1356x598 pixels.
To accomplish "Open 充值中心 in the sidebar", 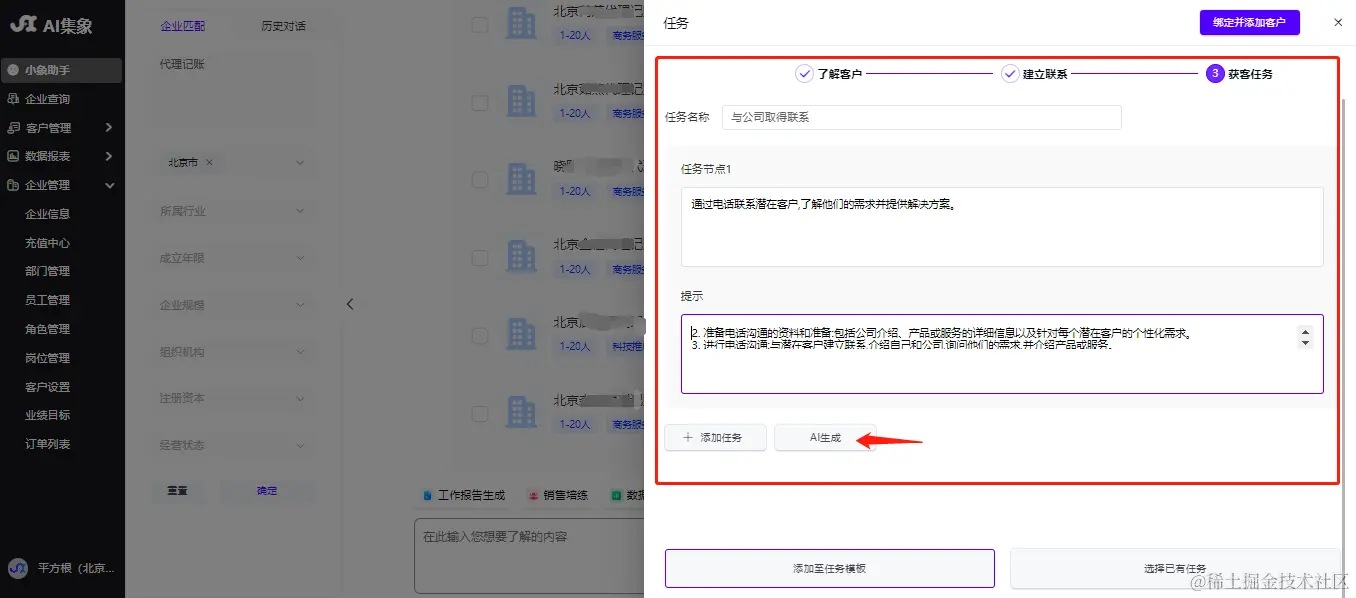I will pyautogui.click(x=47, y=243).
